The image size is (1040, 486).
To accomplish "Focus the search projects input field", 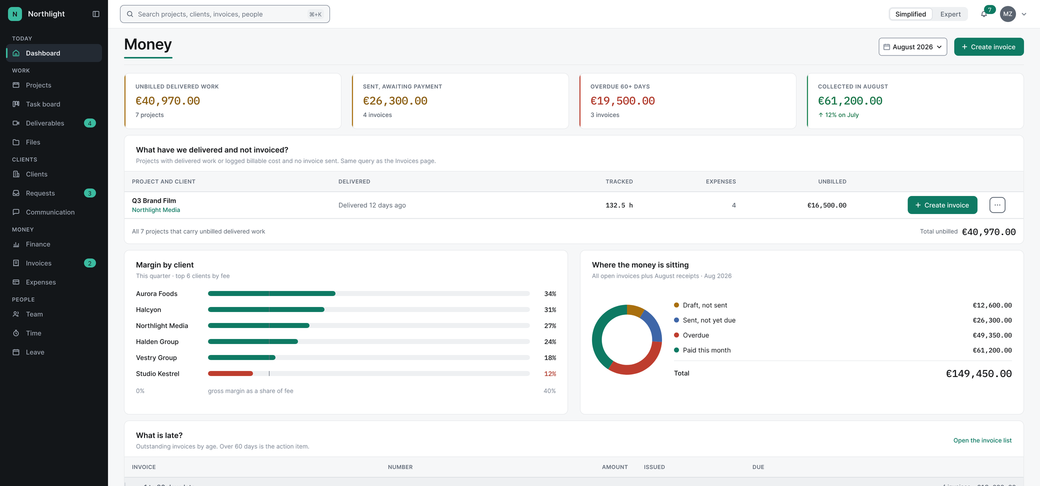I will 225,14.
